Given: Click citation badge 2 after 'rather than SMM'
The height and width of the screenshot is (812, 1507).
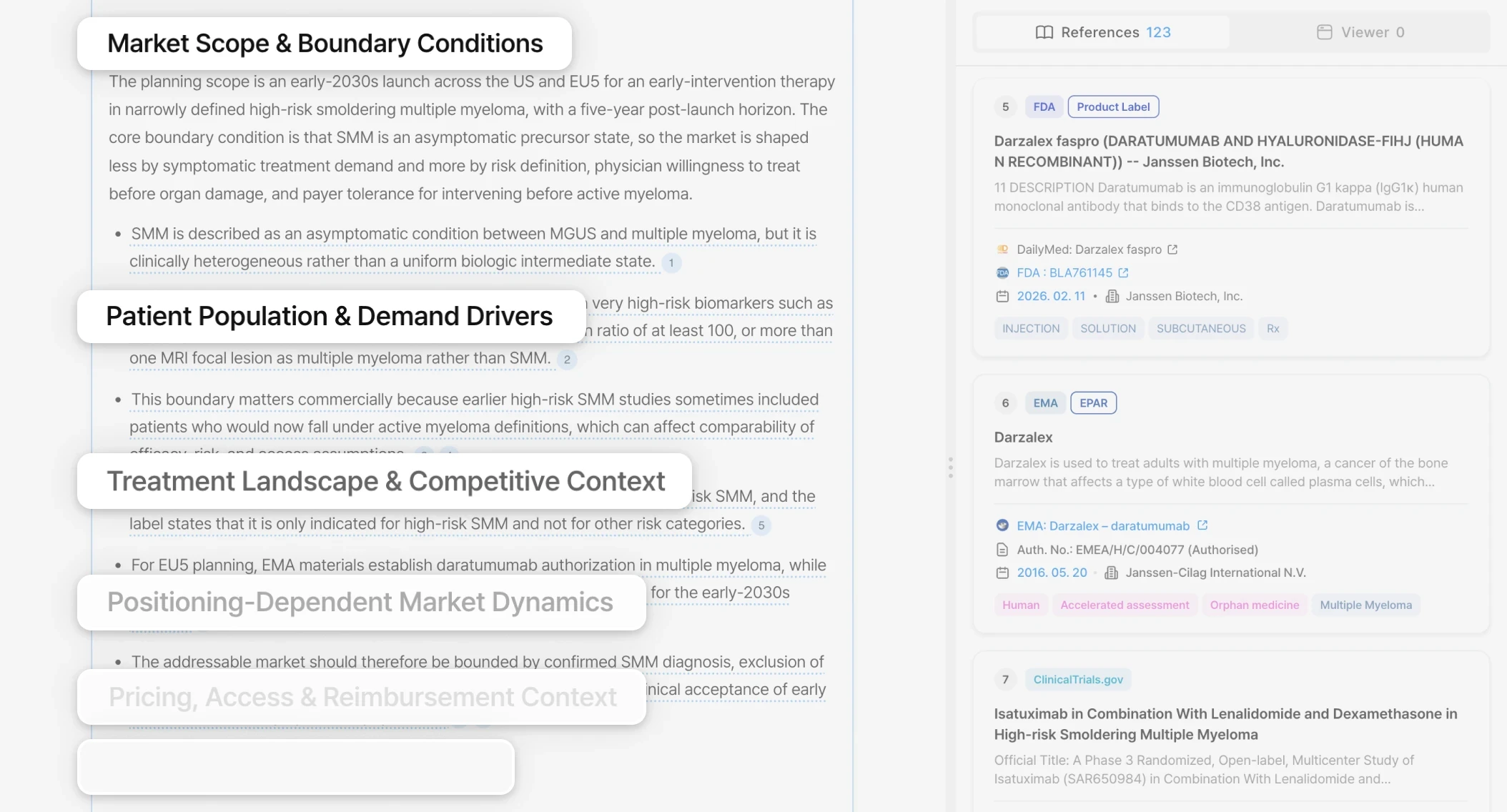Looking at the screenshot, I should point(567,360).
